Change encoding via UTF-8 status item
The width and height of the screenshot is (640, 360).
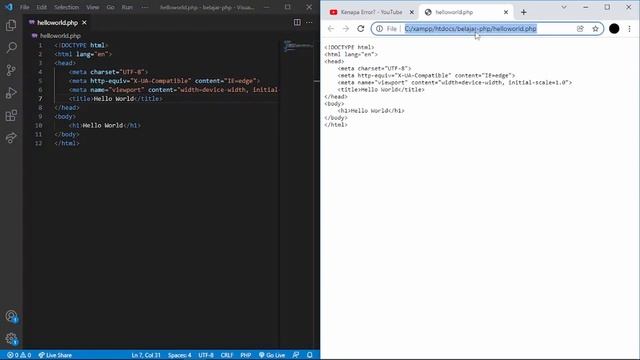click(206, 355)
